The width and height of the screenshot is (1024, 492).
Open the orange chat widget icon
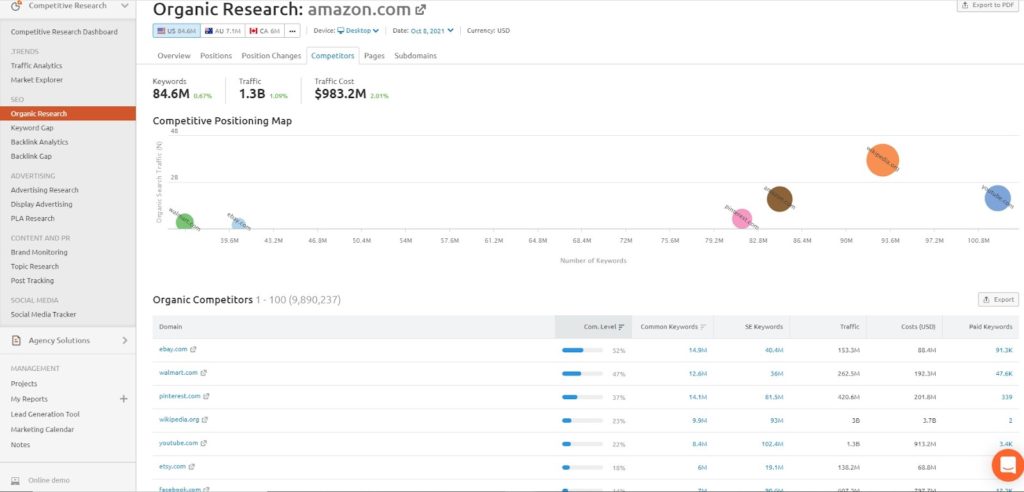point(1007,465)
